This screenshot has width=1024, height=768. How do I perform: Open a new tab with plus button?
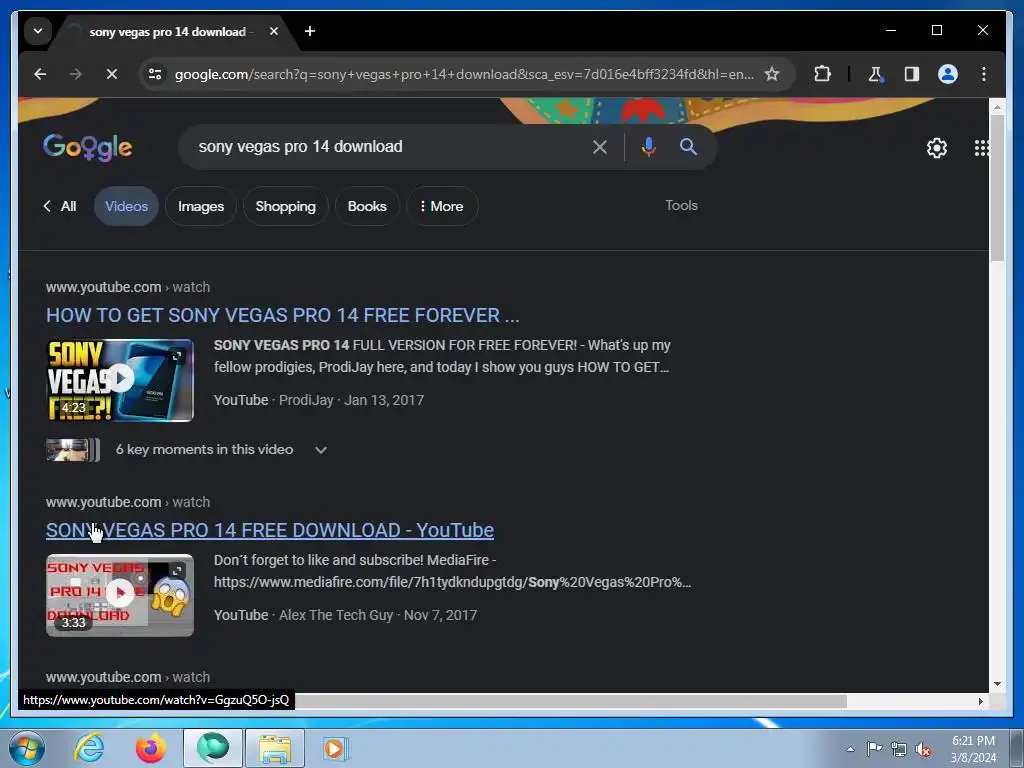click(310, 31)
